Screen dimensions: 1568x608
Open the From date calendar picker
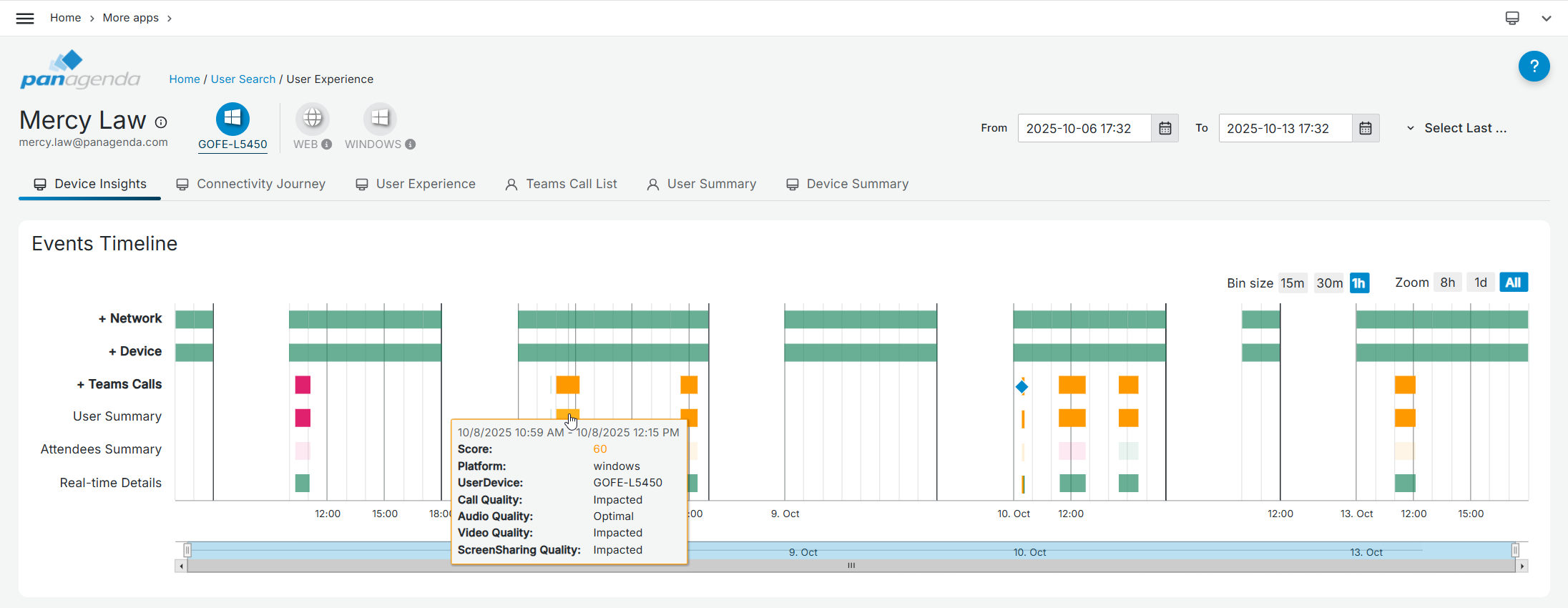[1165, 128]
